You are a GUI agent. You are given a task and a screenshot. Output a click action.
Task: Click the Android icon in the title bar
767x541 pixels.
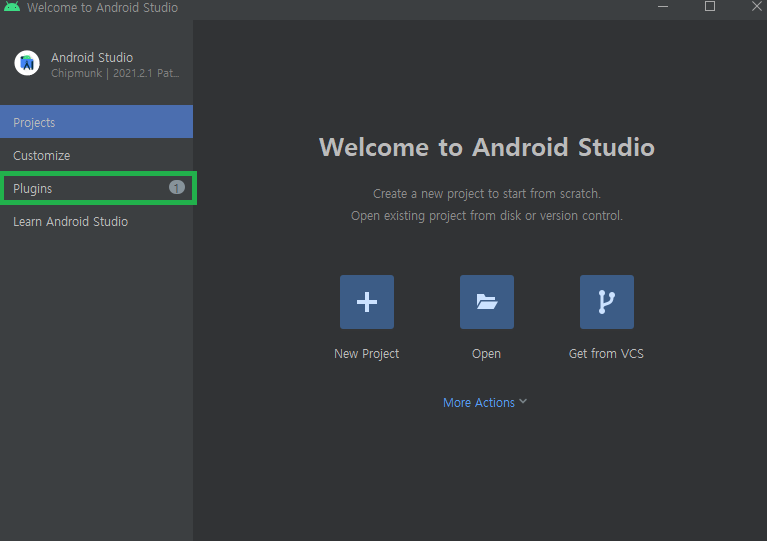12,7
